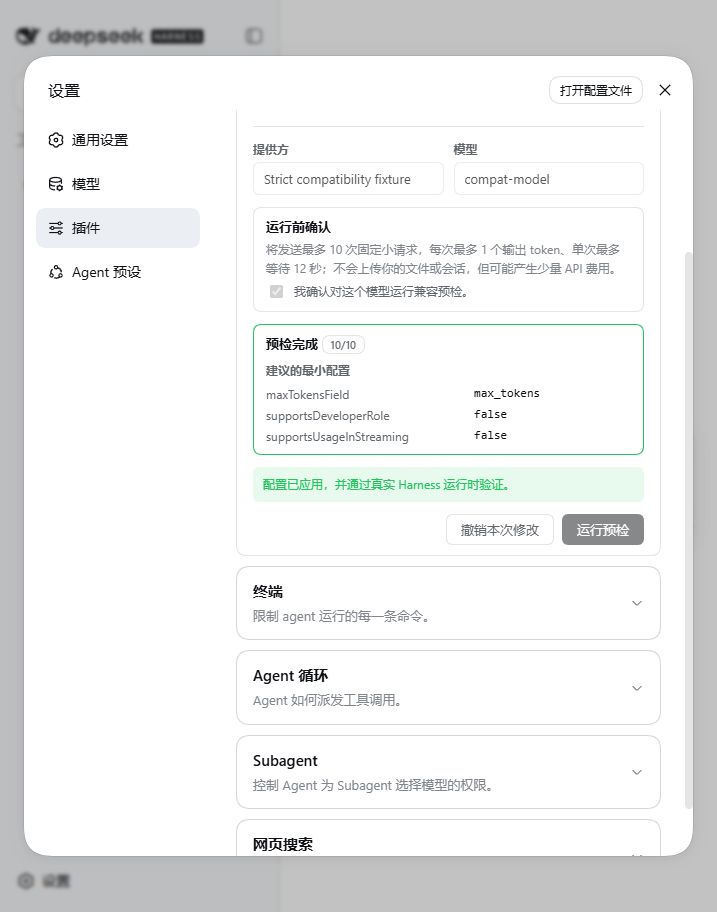This screenshot has height=912, width=717.
Task: Click the Subagent section title
Action: [285, 761]
